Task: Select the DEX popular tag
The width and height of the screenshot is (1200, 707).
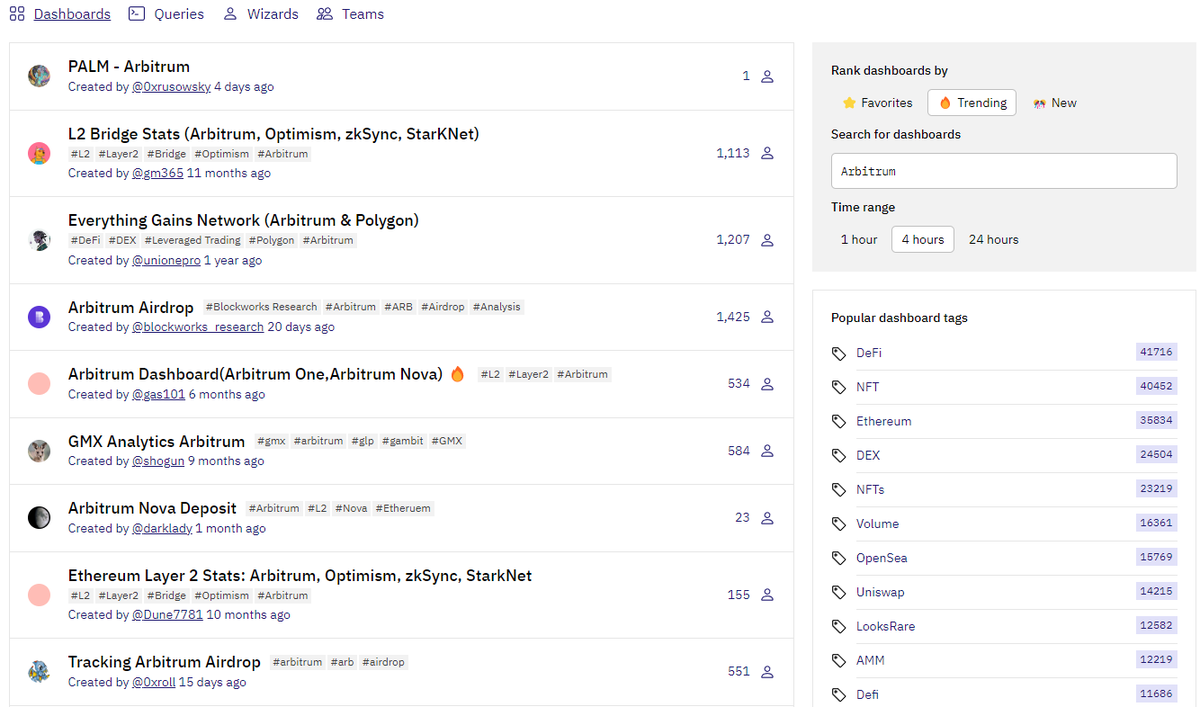Action: tap(868, 455)
